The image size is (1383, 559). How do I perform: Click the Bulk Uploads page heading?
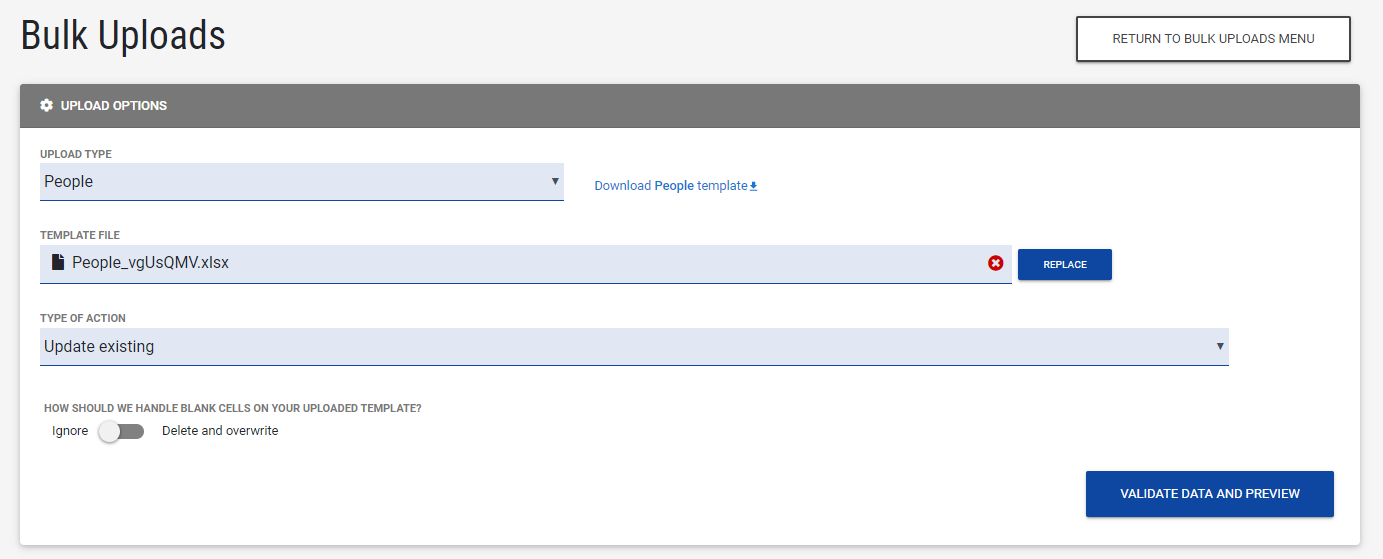123,36
